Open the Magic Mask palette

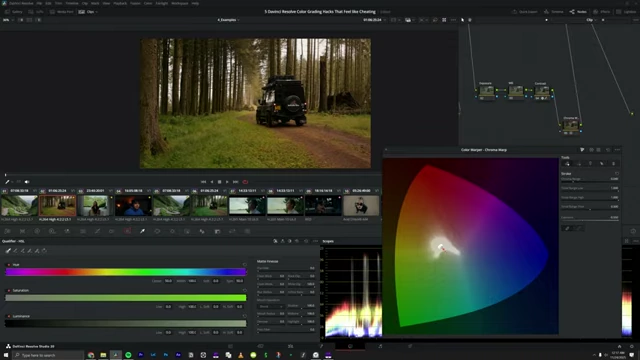pyautogui.click(x=187, y=231)
